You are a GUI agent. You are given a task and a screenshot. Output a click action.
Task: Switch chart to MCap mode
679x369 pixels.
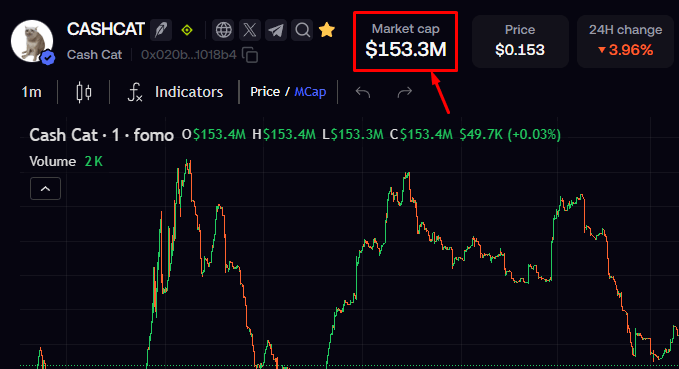[310, 92]
